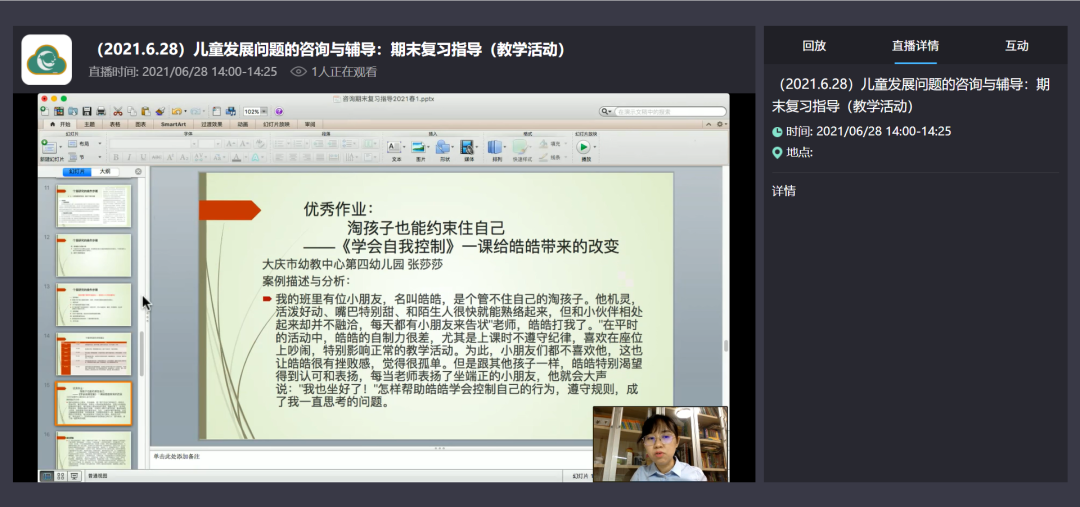Click the Cut scissors icon
The width and height of the screenshot is (1080, 507).
tap(117, 111)
